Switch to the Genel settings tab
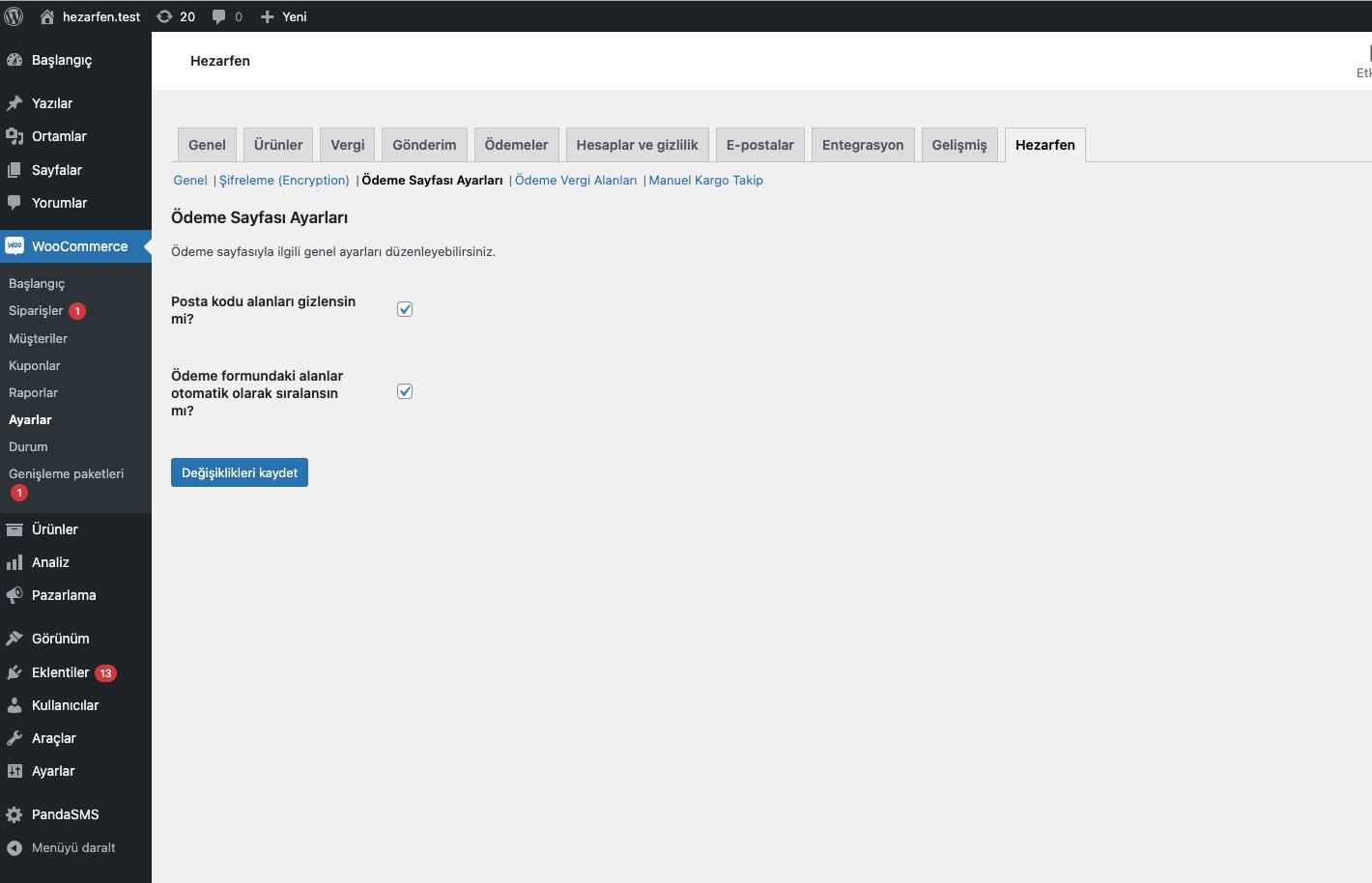Viewport: 1372px width, 883px height. point(207,145)
